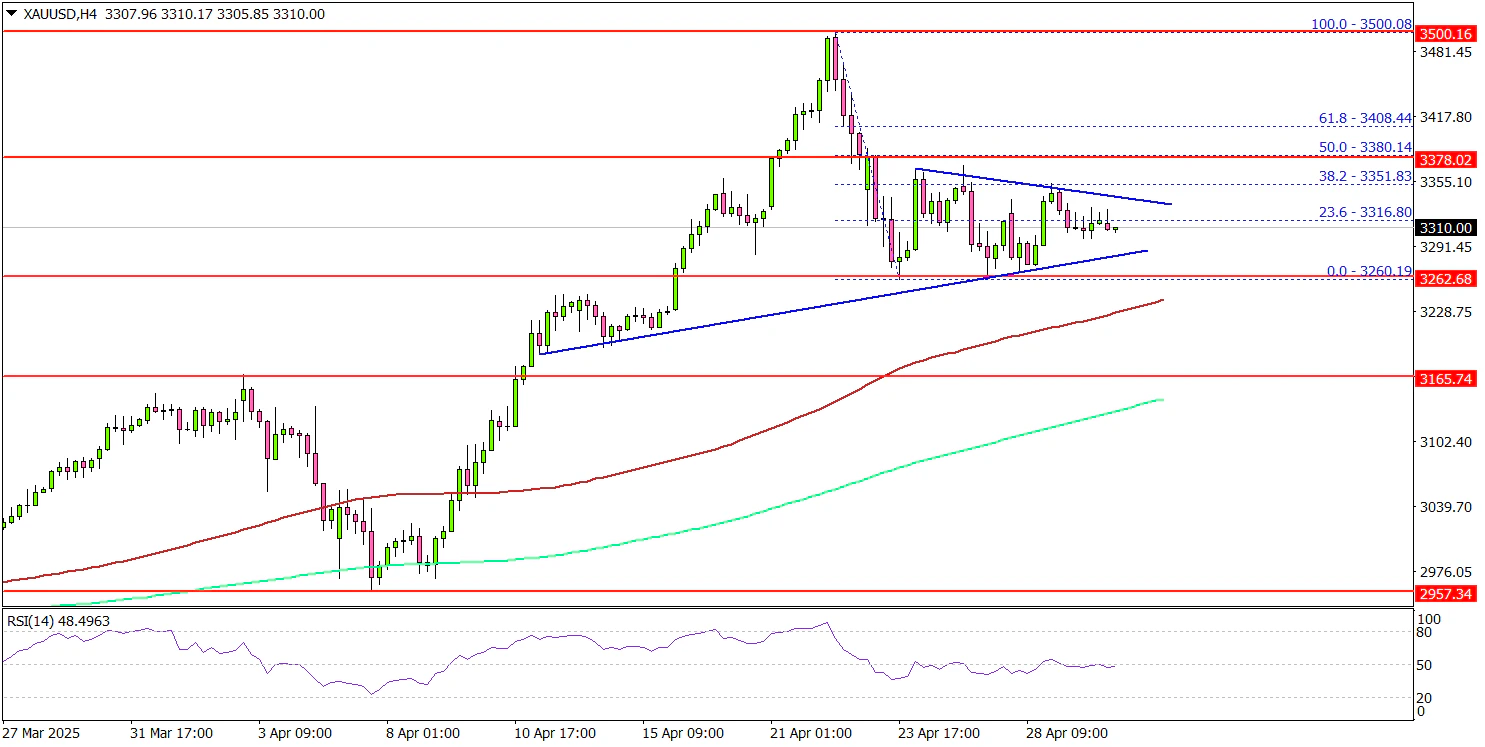Select the 21 Apr 01:00 time label
Screen dimensions: 1485x747
(x=811, y=733)
